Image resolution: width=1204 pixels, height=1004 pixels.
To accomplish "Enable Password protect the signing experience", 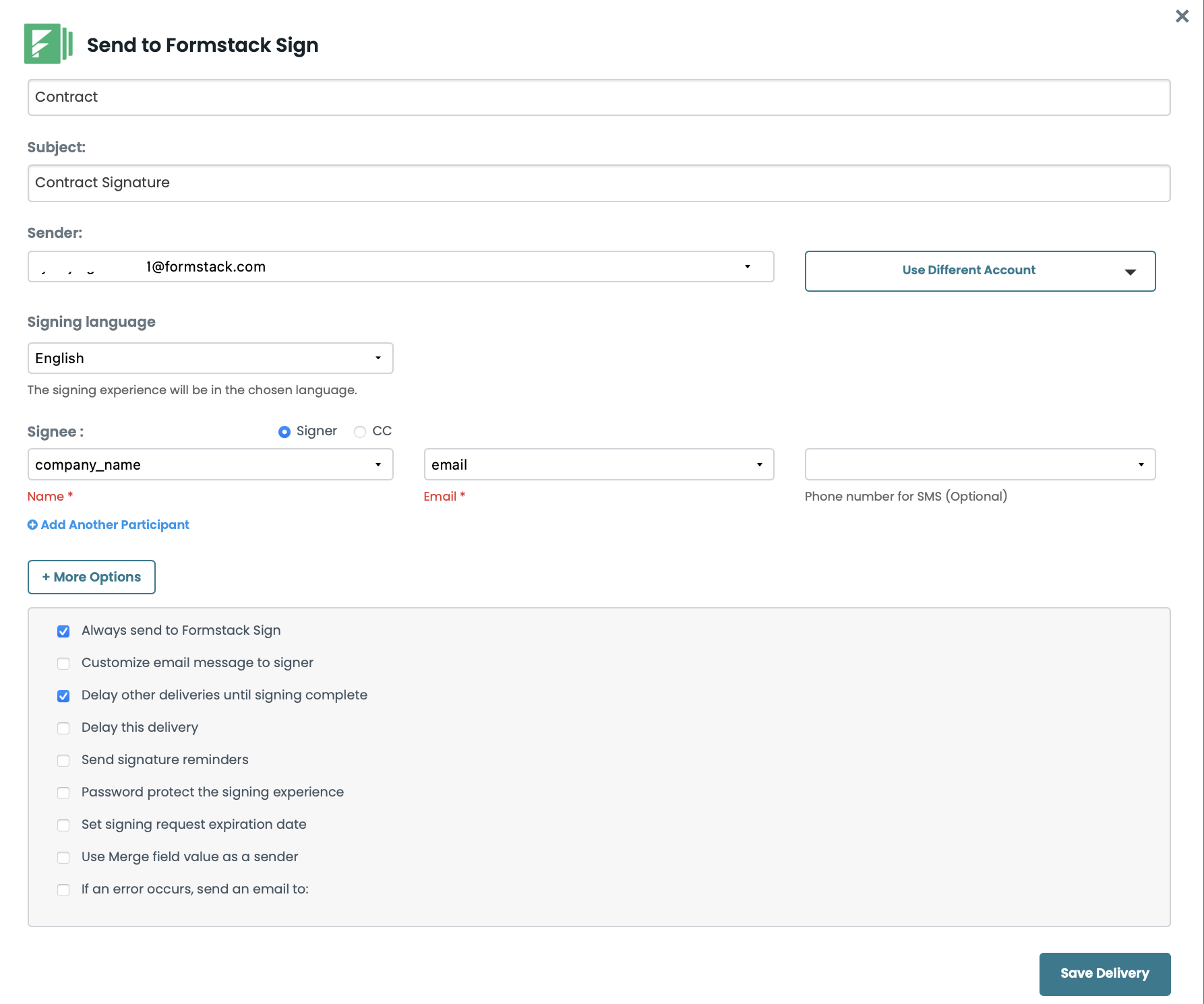I will point(63,793).
